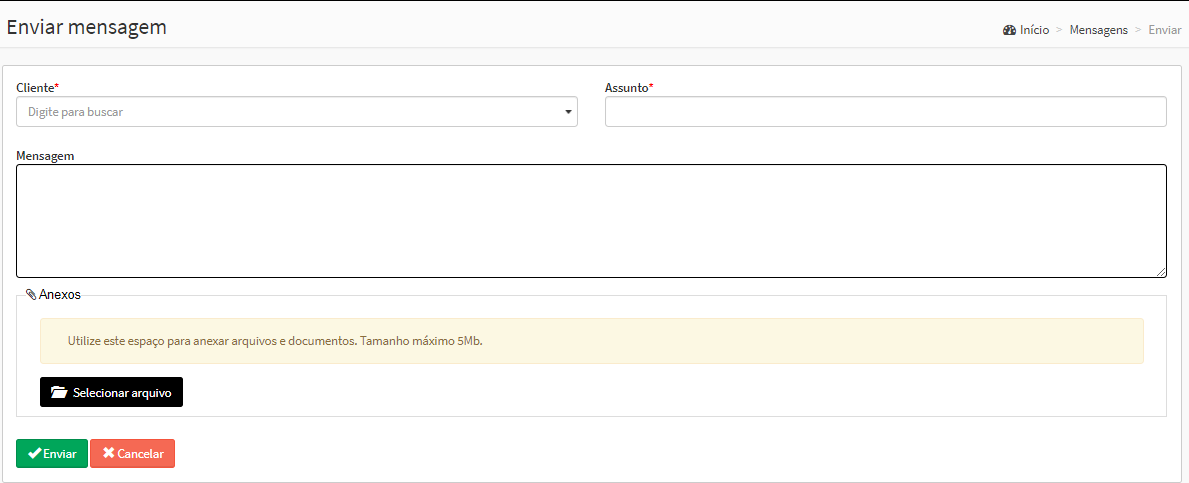This screenshot has width=1189, height=483.
Task: Click the open folder icon on Selecionar arquivo
Action: 59,393
